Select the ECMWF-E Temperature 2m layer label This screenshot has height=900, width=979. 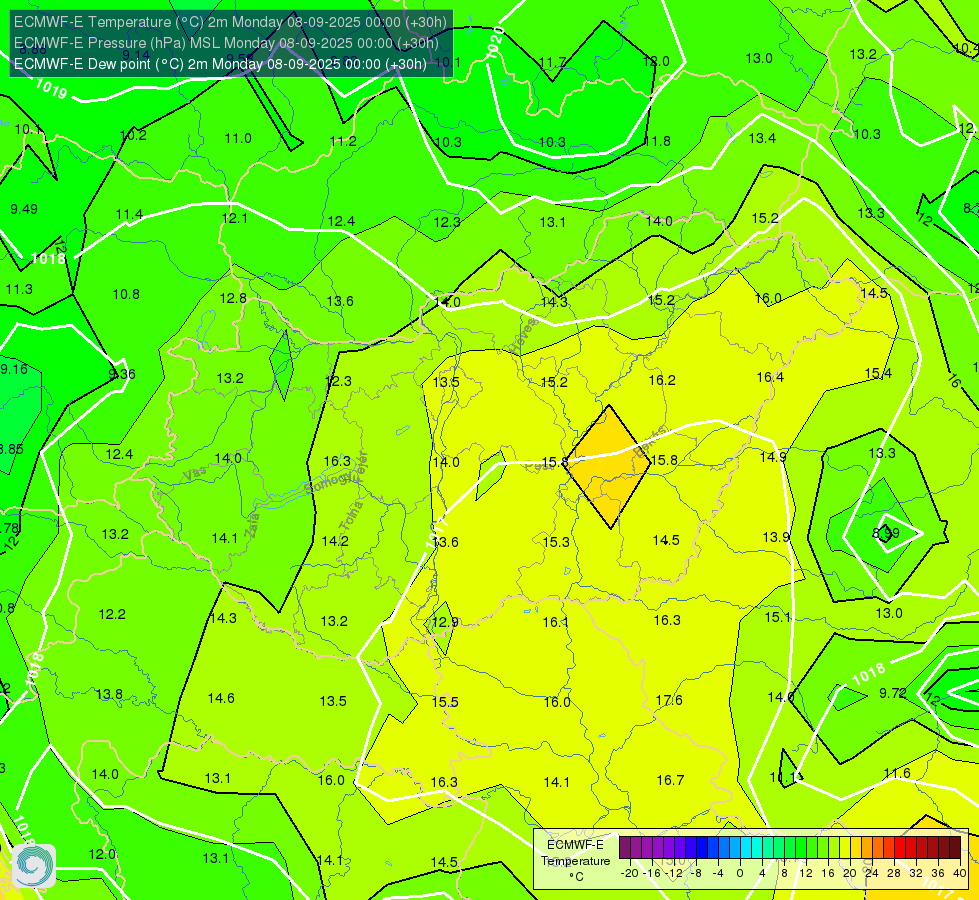point(230,22)
